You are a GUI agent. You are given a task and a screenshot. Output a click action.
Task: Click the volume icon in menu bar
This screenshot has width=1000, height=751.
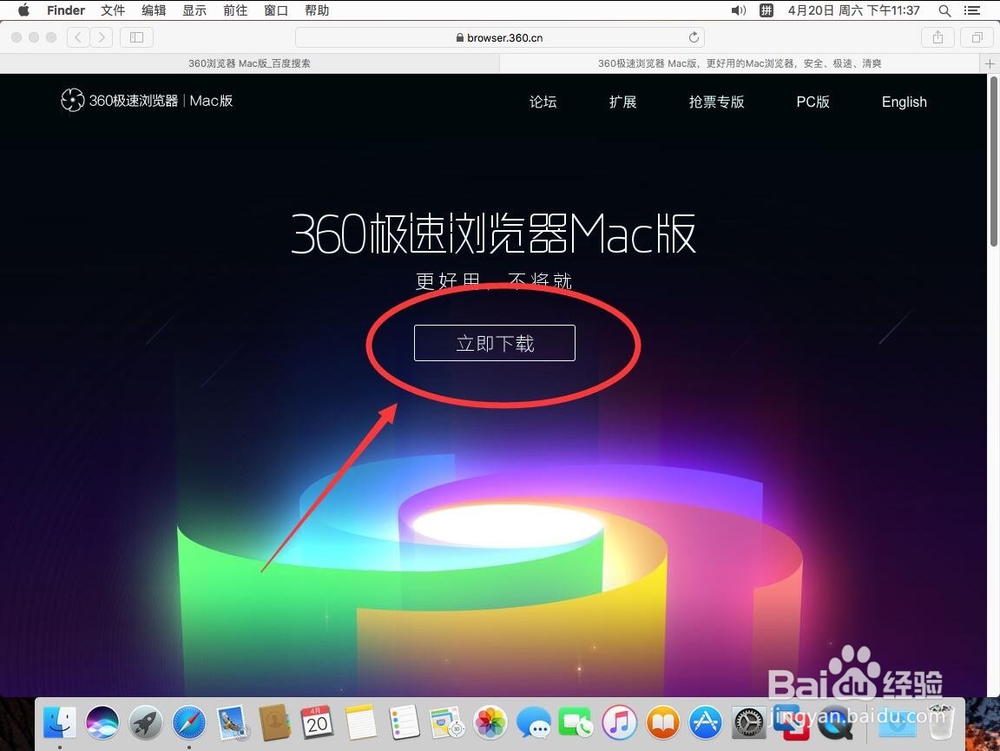[x=739, y=10]
